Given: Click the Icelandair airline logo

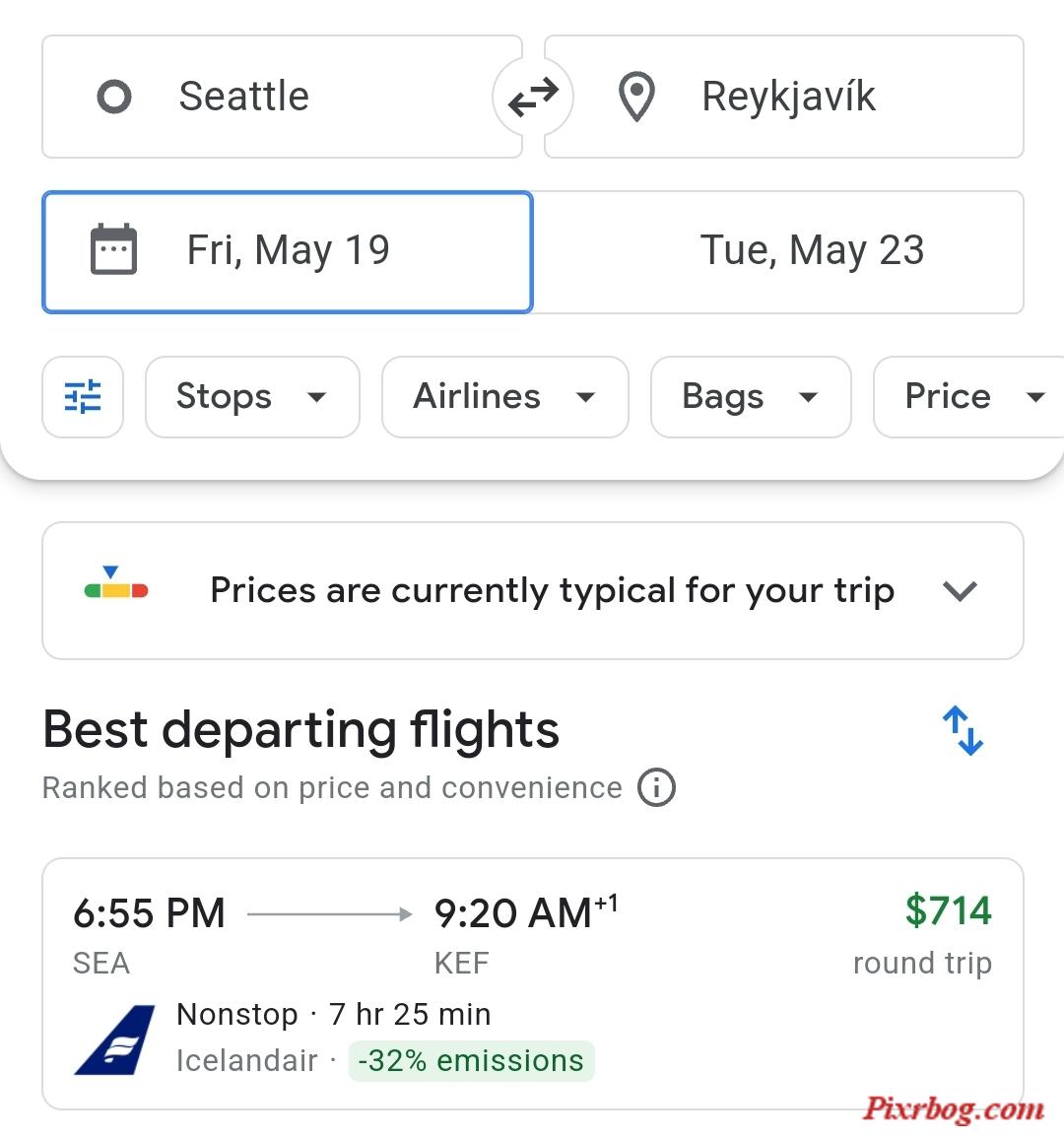Looking at the screenshot, I should pos(115,1040).
